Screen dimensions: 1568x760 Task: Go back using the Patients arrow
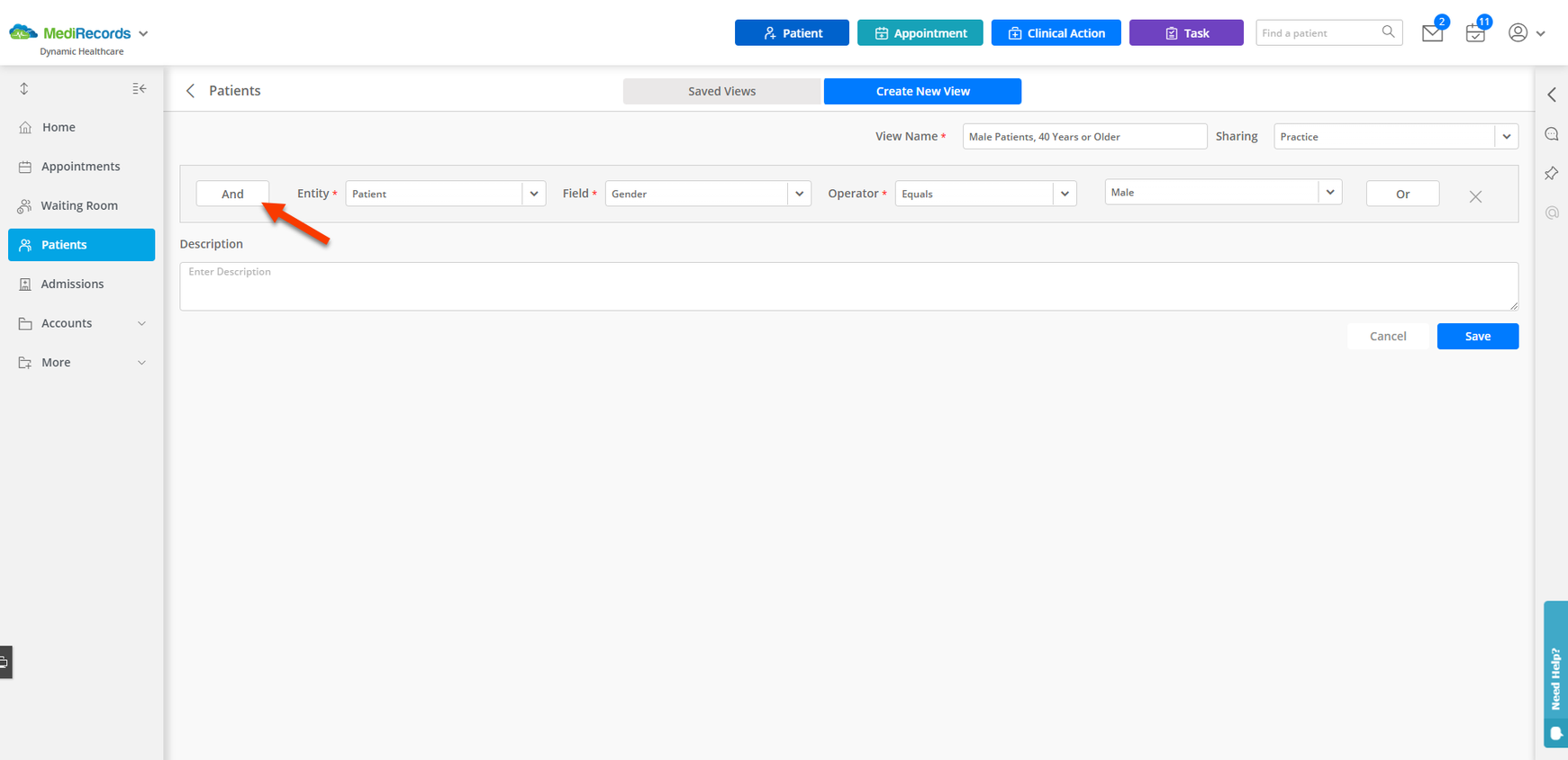(190, 91)
